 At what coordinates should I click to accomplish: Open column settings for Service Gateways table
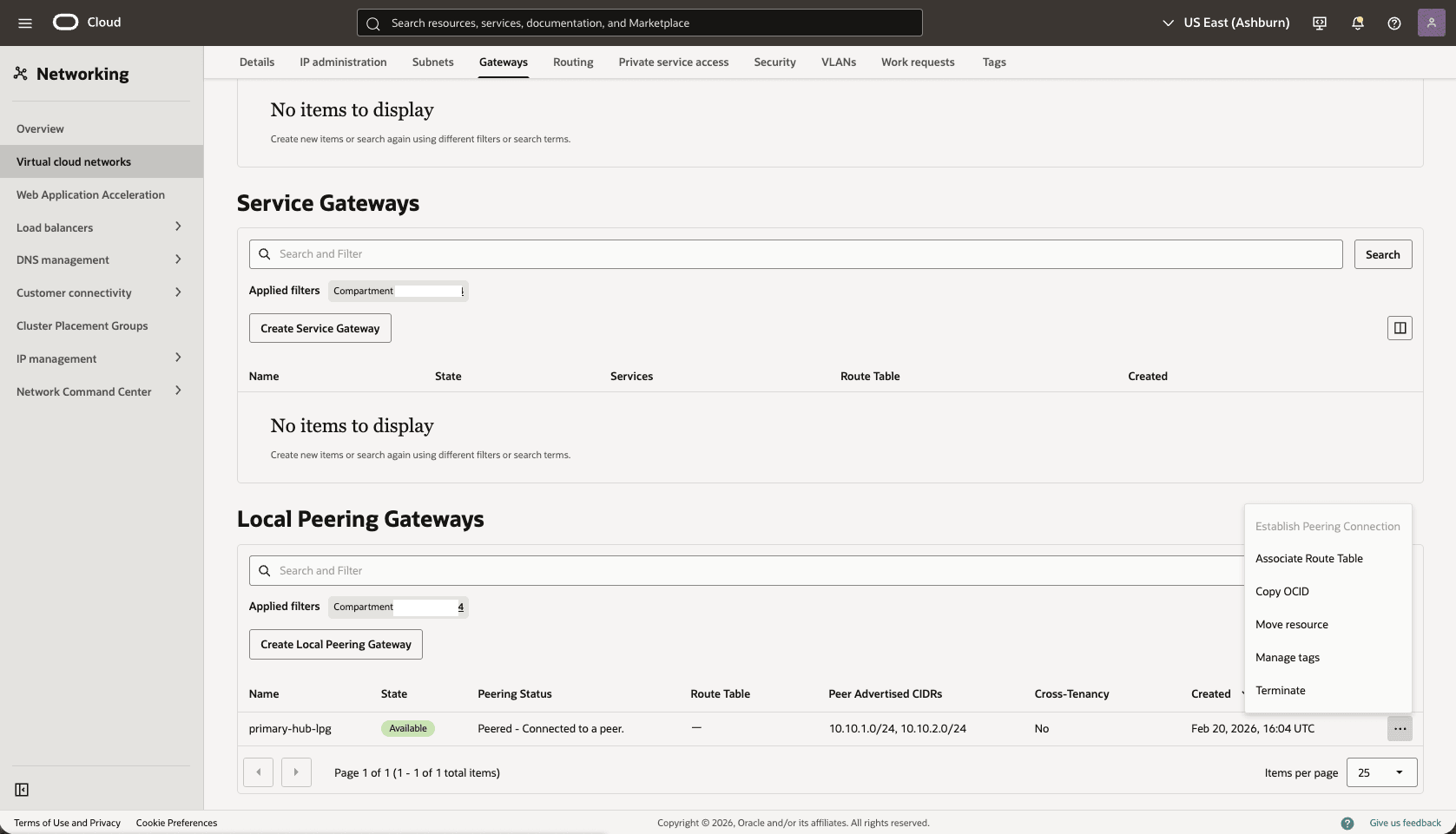pyautogui.click(x=1400, y=327)
